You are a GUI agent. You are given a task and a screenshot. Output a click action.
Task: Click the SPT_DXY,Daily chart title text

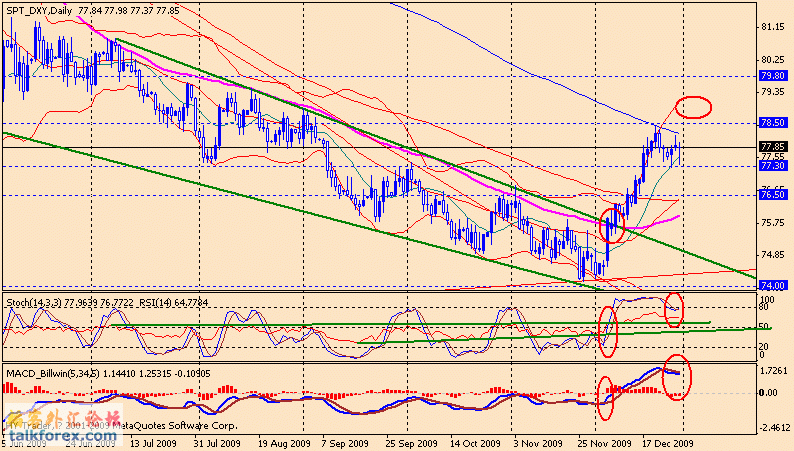coord(39,10)
